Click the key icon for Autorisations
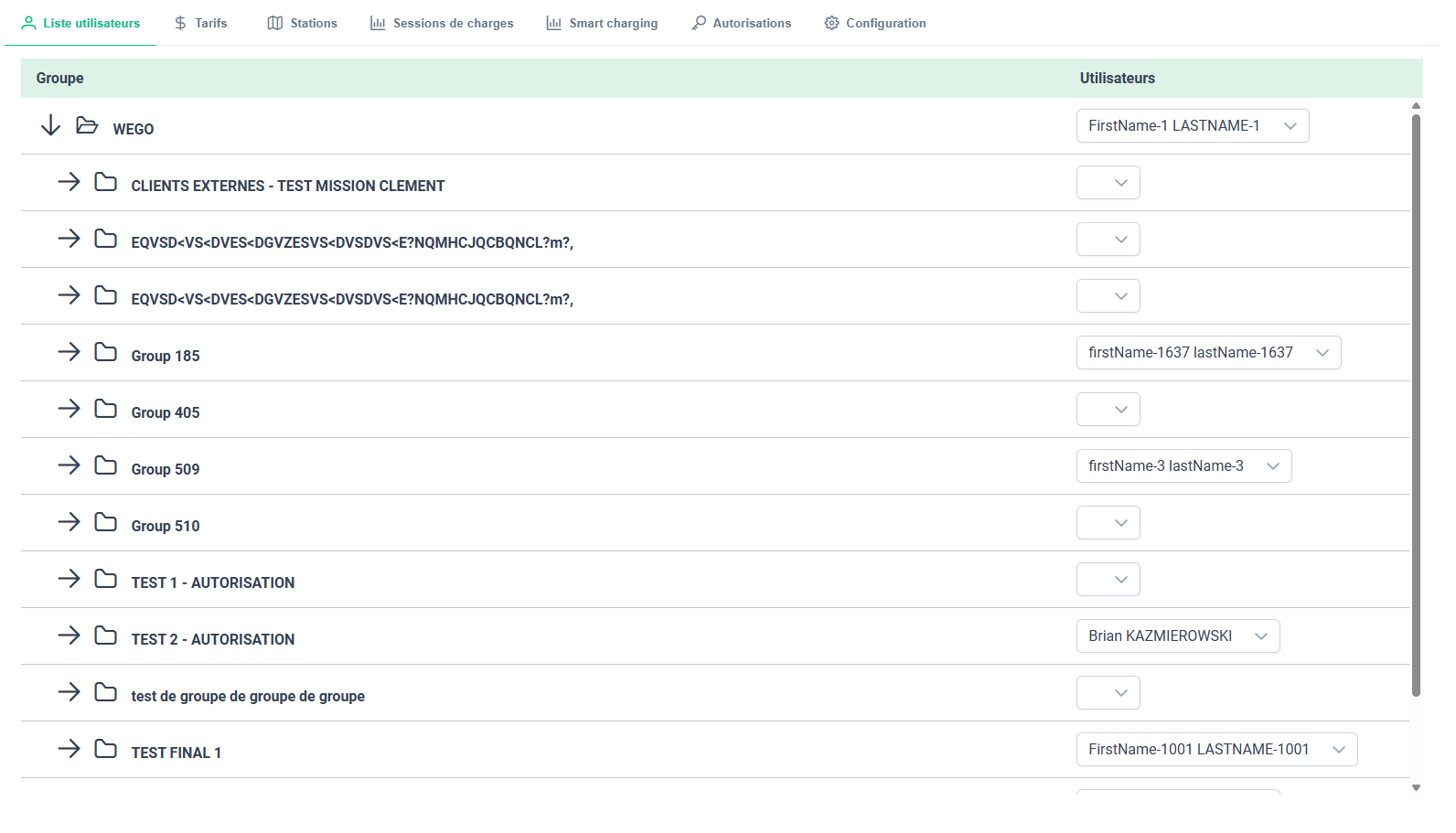1456x833 pixels. coord(699,23)
